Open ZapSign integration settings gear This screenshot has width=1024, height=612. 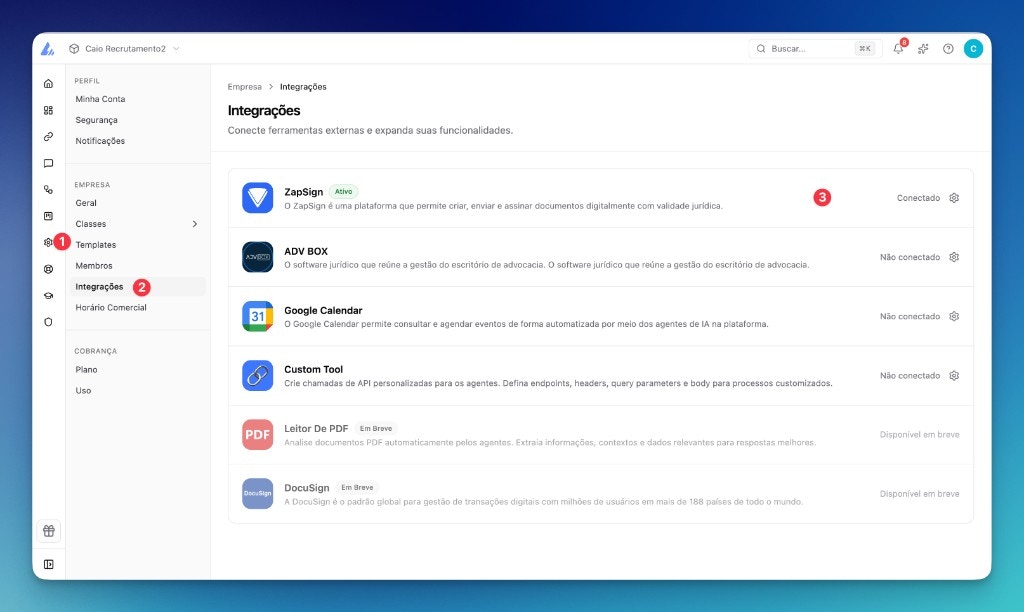point(953,198)
